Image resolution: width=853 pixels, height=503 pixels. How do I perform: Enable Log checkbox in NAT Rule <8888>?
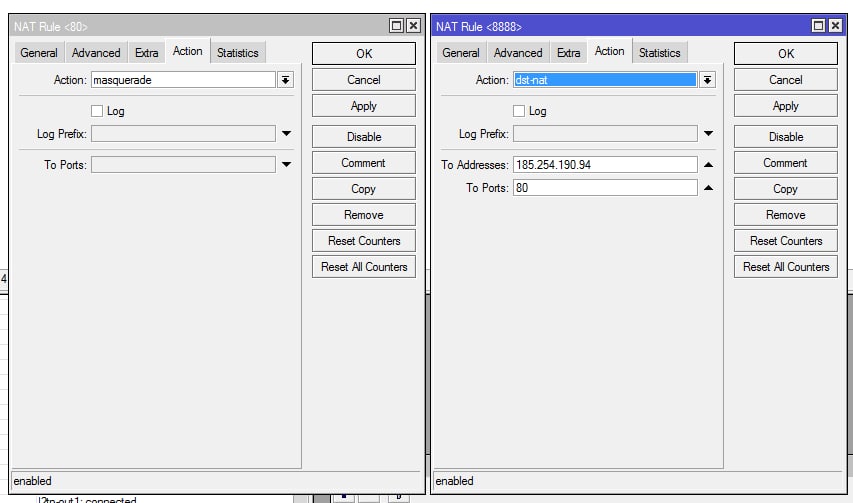(x=519, y=111)
